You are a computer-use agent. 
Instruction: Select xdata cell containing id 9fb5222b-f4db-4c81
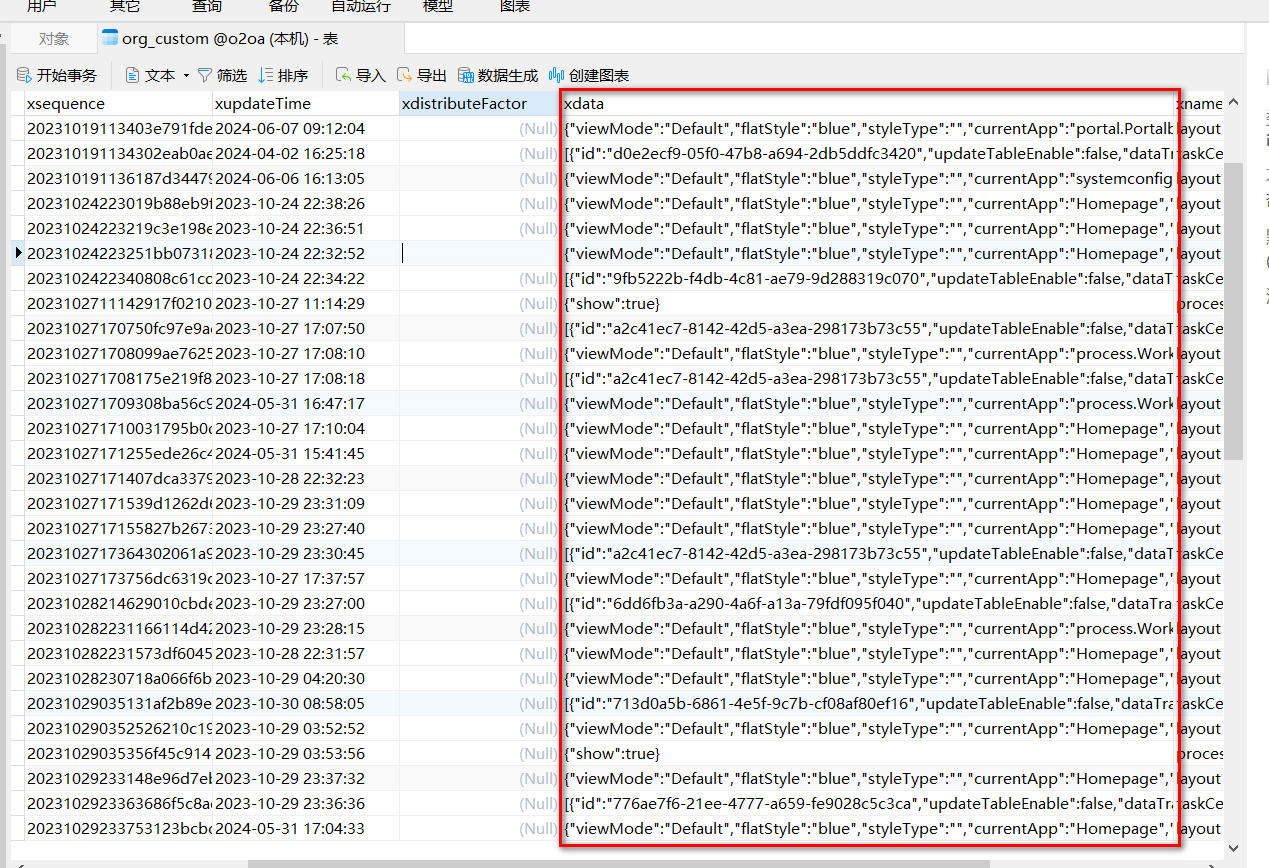pyautogui.click(x=867, y=278)
